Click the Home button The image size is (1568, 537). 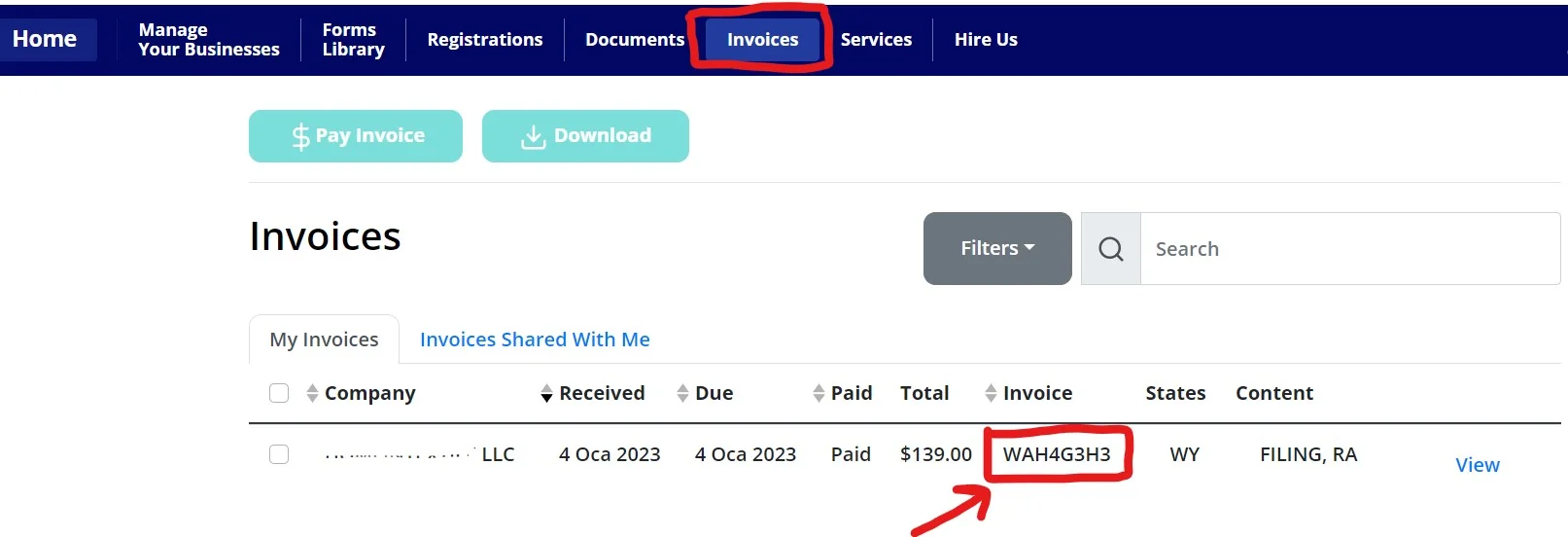[x=45, y=40]
